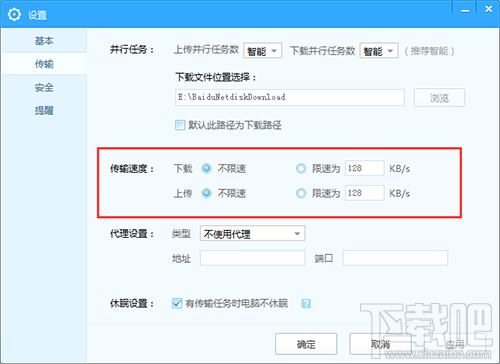Select 上传 不限速 radio button
The height and width of the screenshot is (364, 500).
pyautogui.click(x=206, y=193)
